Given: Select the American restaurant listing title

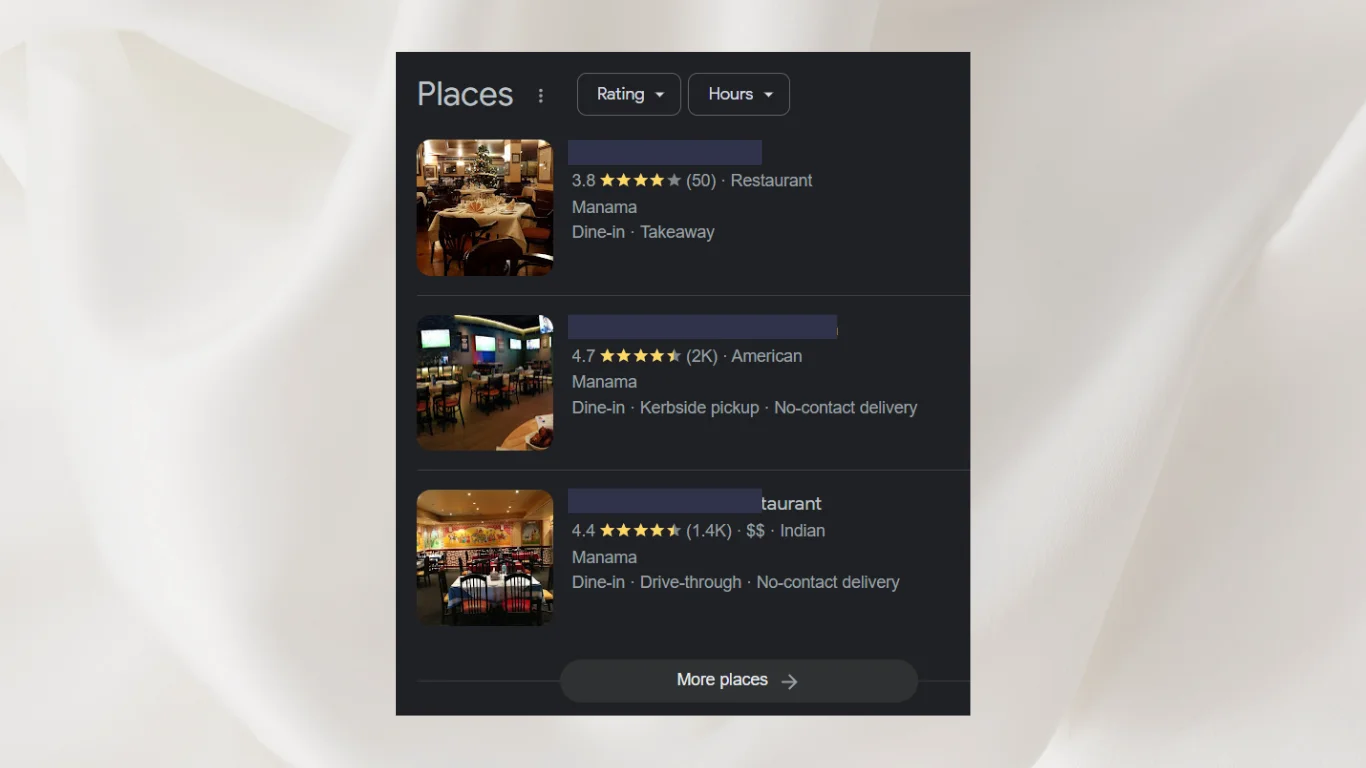Looking at the screenshot, I should 703,327.
